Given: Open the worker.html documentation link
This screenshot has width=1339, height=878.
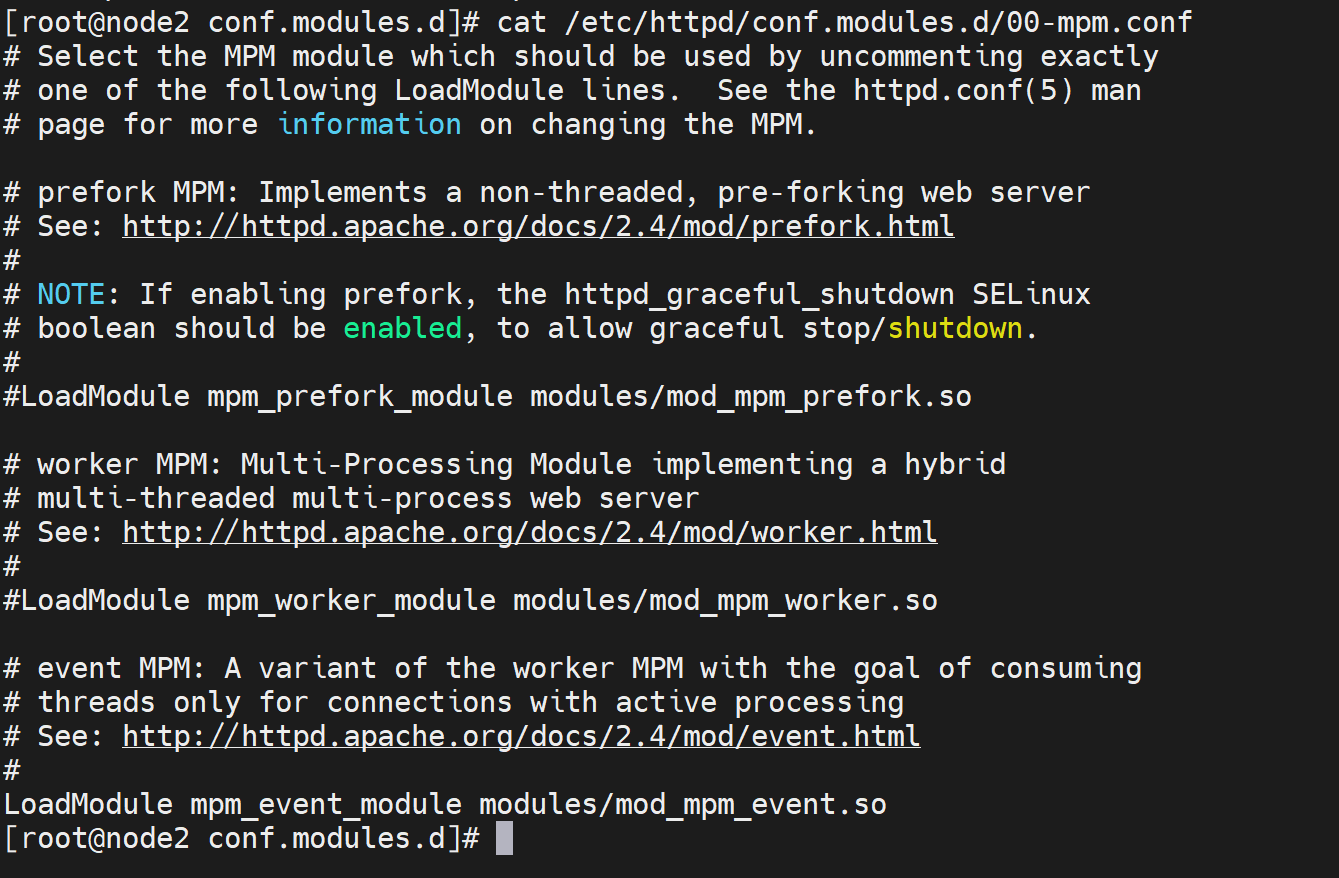Looking at the screenshot, I should [x=530, y=532].
